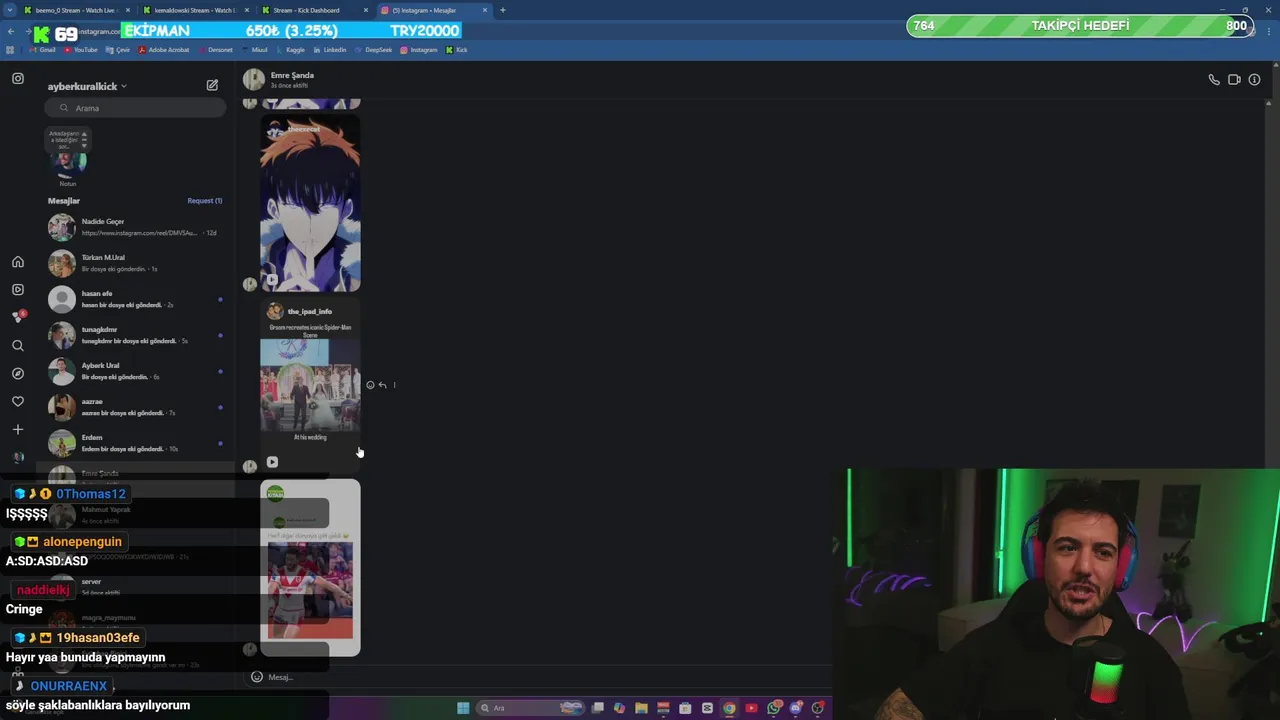This screenshot has width=1280, height=720.
Task: Open a new browser tab
Action: [502, 10]
